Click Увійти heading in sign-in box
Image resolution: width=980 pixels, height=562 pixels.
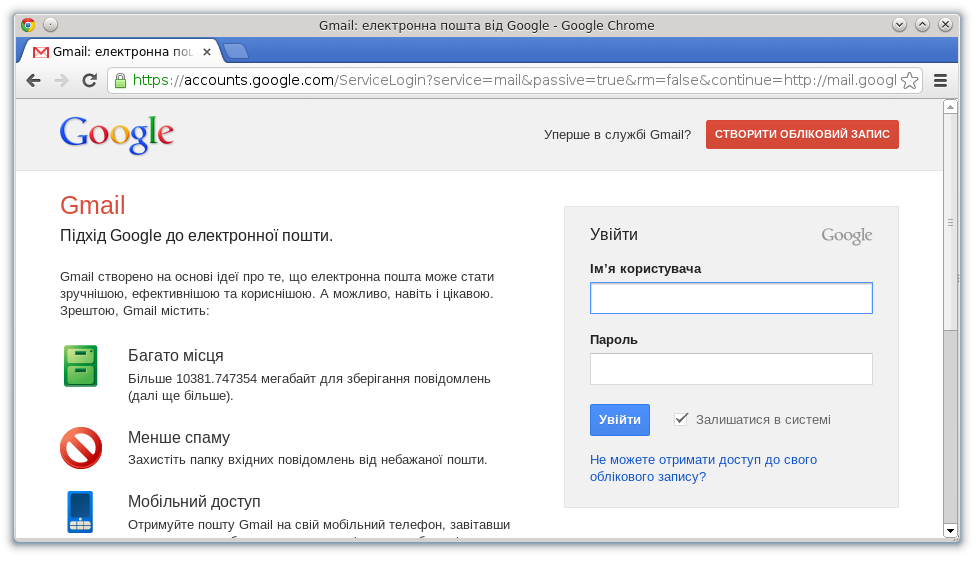[x=614, y=235]
